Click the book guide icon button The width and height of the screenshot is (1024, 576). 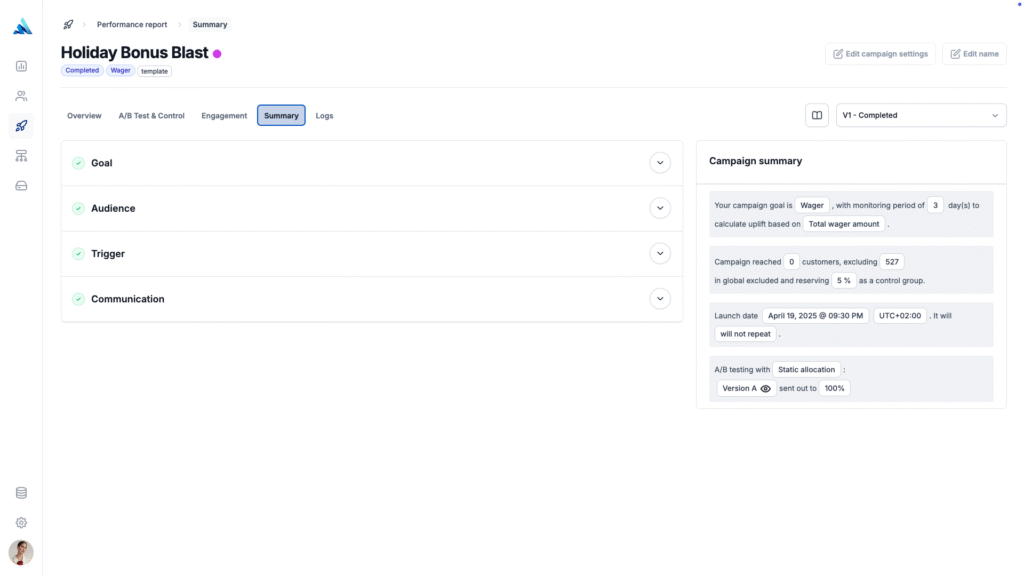(817, 115)
